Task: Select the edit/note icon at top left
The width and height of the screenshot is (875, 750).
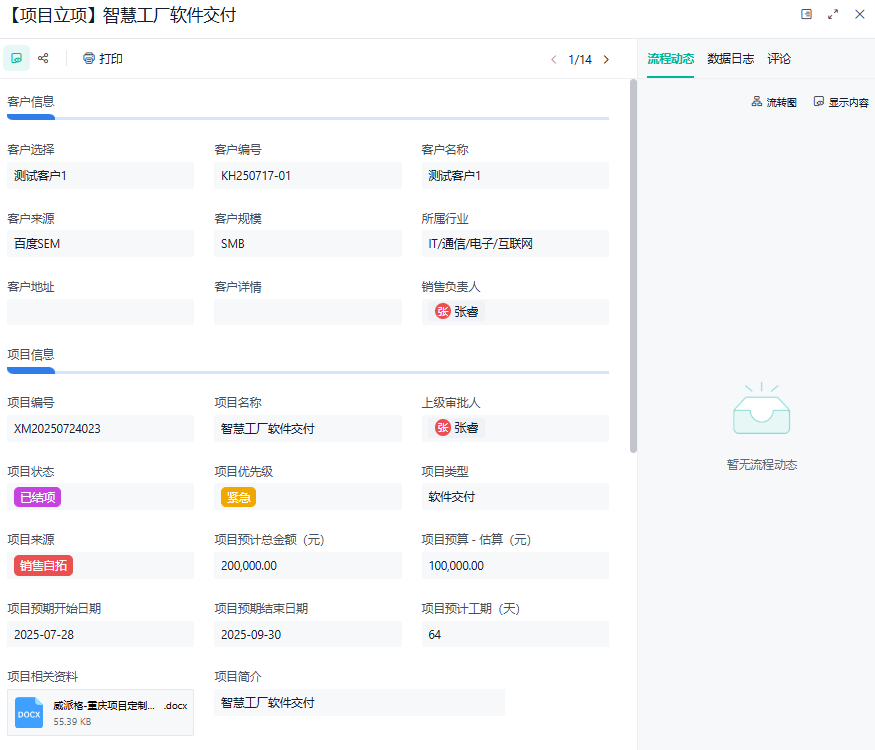Action: coord(16,57)
